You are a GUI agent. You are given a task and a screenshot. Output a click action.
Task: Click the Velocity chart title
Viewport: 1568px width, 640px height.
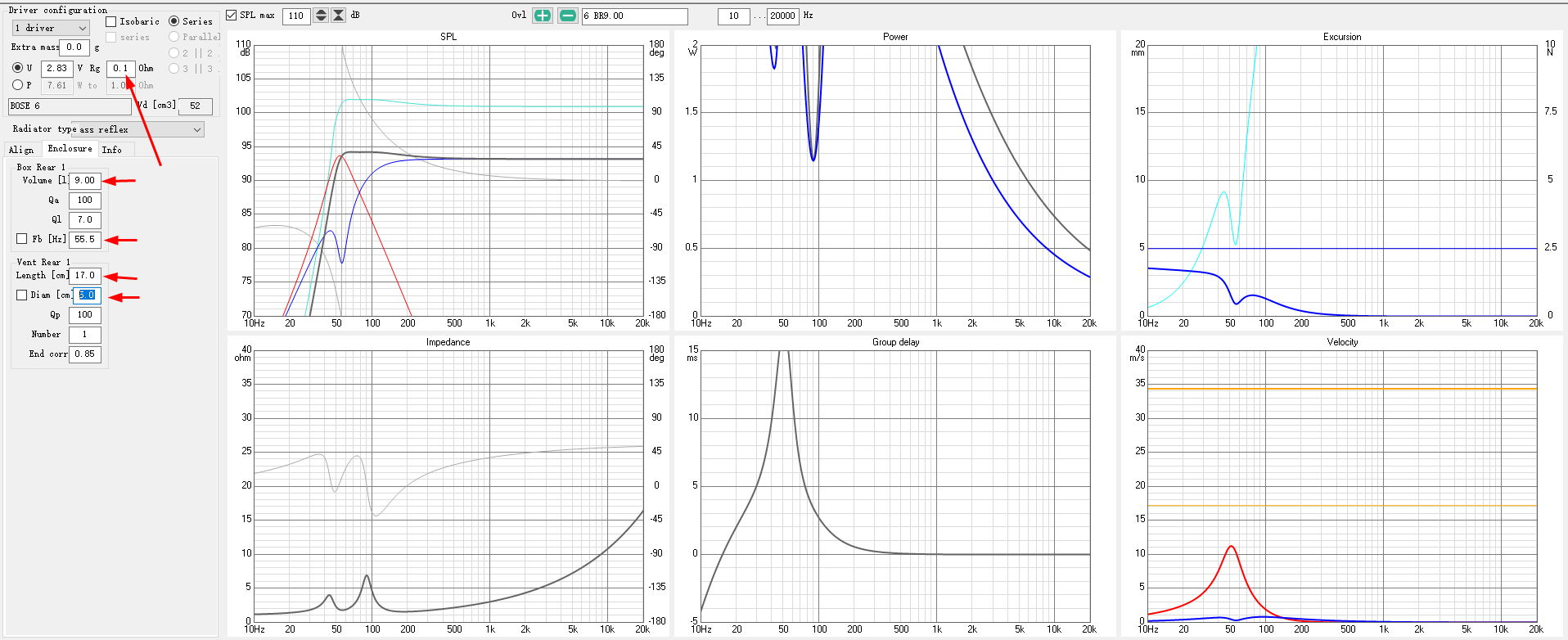pyautogui.click(x=1342, y=342)
